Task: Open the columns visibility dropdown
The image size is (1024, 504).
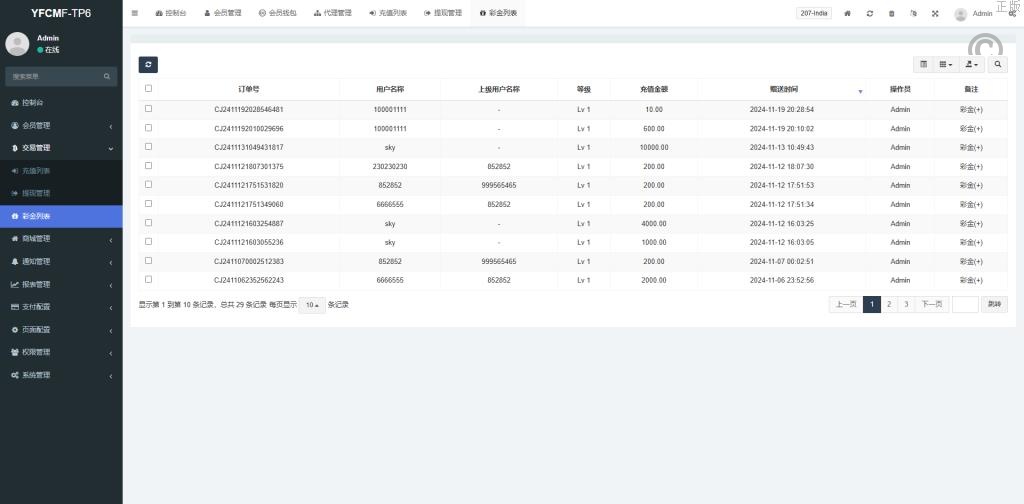Action: click(x=946, y=64)
